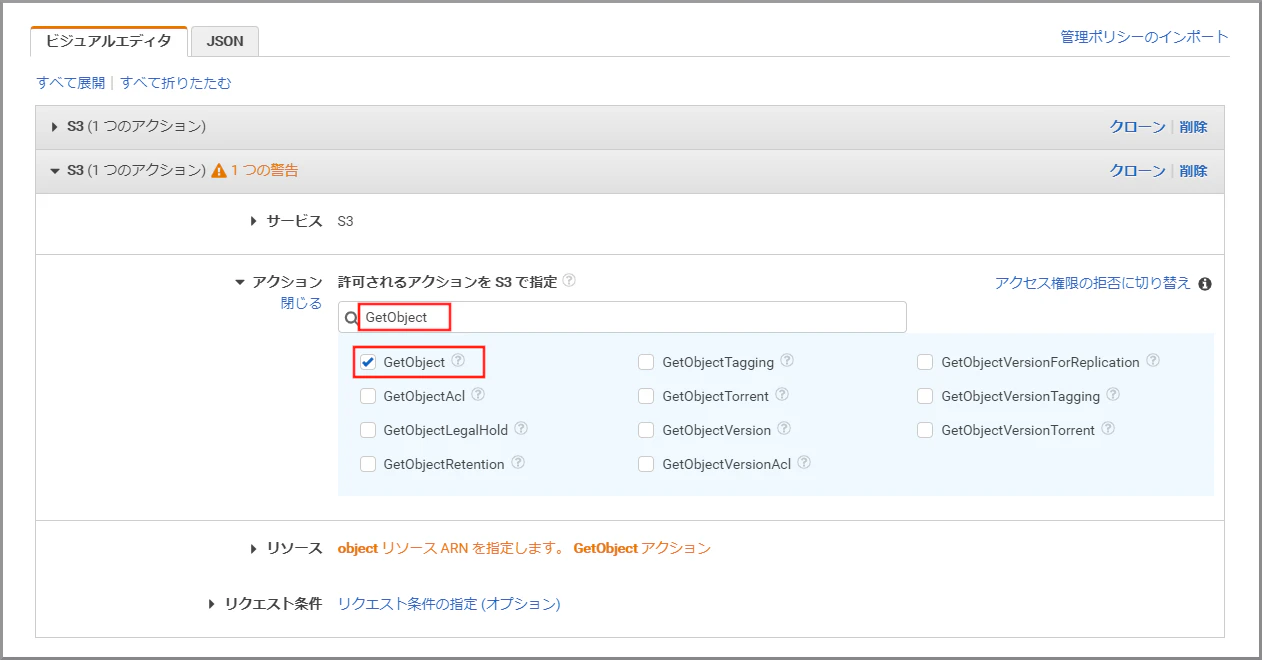The height and width of the screenshot is (660, 1262).
Task: Click help icon for GetObjectVersionForReplication
Action: tap(1153, 360)
